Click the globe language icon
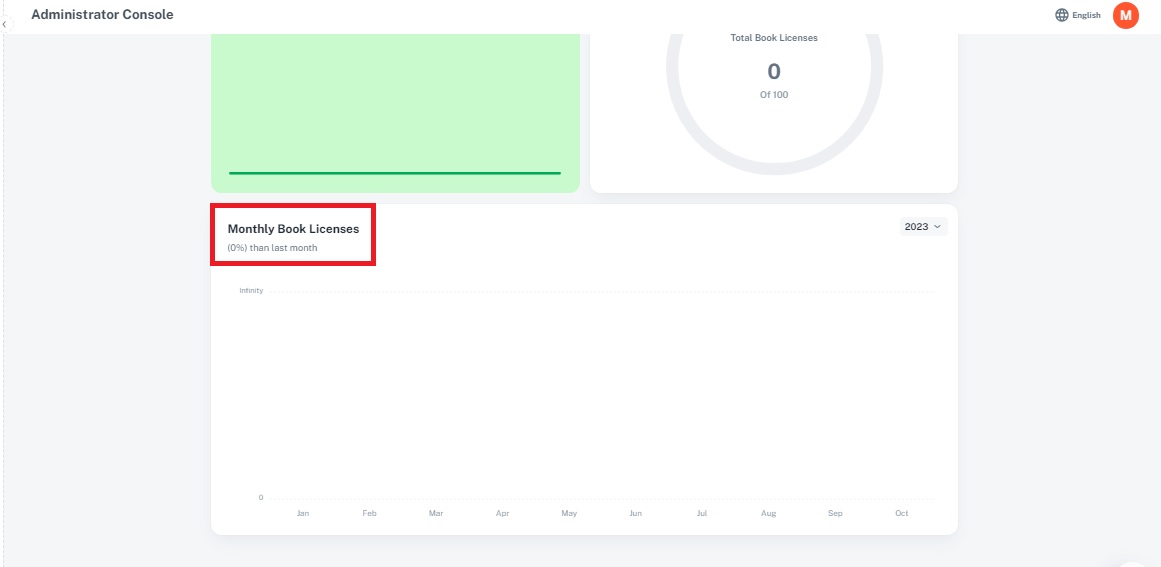The height and width of the screenshot is (567, 1161). click(x=1061, y=15)
